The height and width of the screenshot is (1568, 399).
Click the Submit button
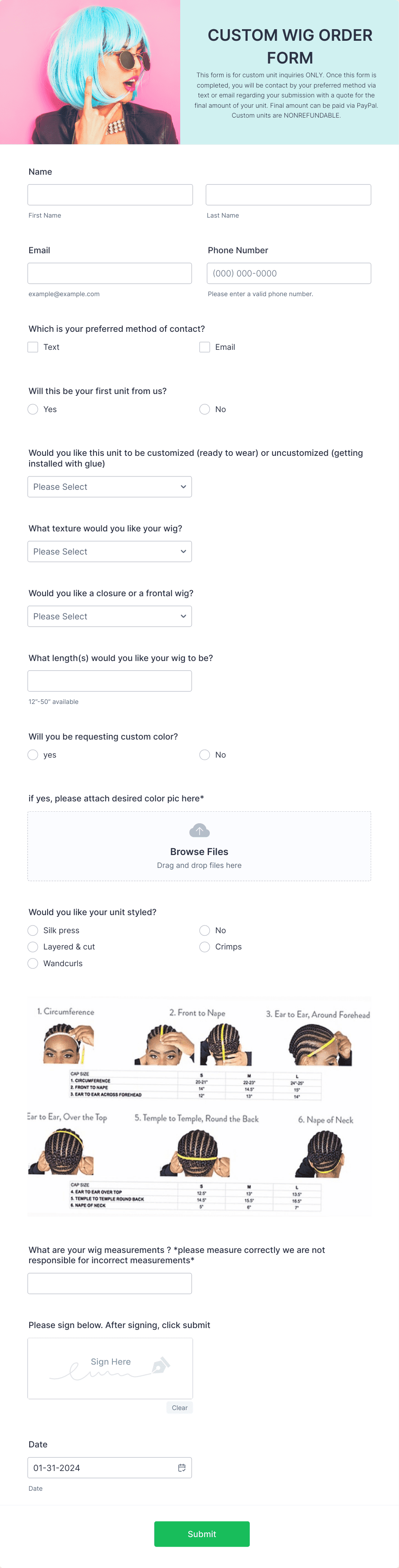coord(201,1534)
